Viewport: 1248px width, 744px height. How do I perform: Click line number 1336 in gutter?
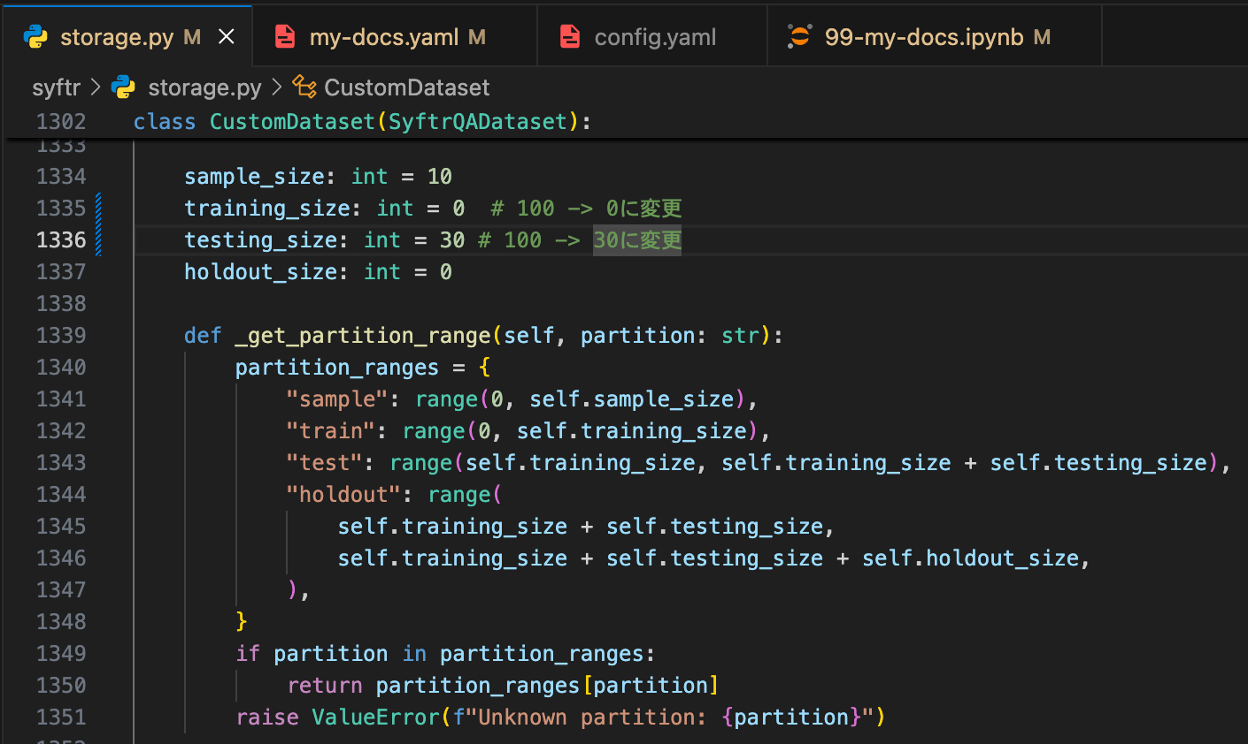pyautogui.click(x=61, y=240)
